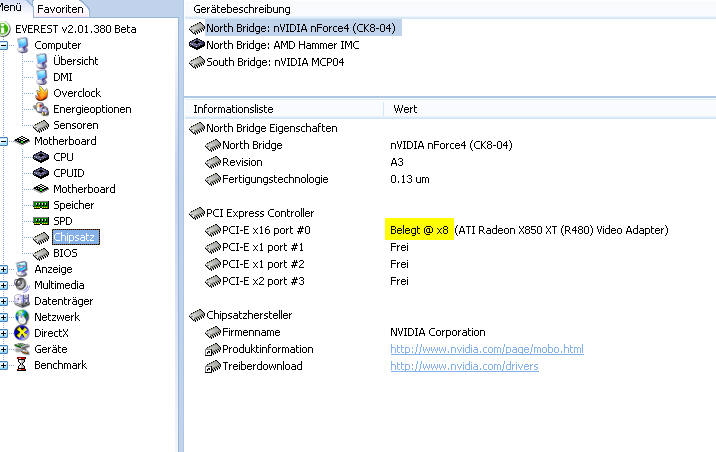716x452 pixels.
Task: Click the North Bridge Eigenschaften group heading
Action: [272, 128]
